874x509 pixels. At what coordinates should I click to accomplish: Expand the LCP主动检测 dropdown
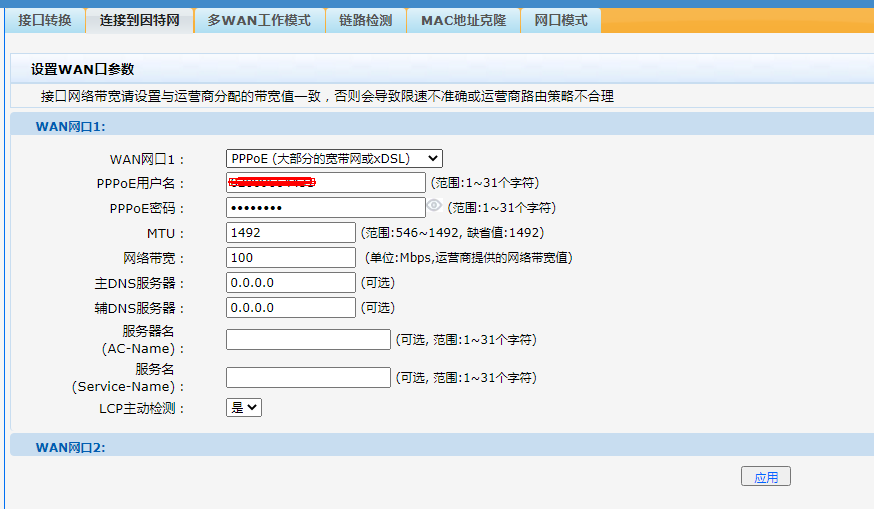click(x=244, y=408)
